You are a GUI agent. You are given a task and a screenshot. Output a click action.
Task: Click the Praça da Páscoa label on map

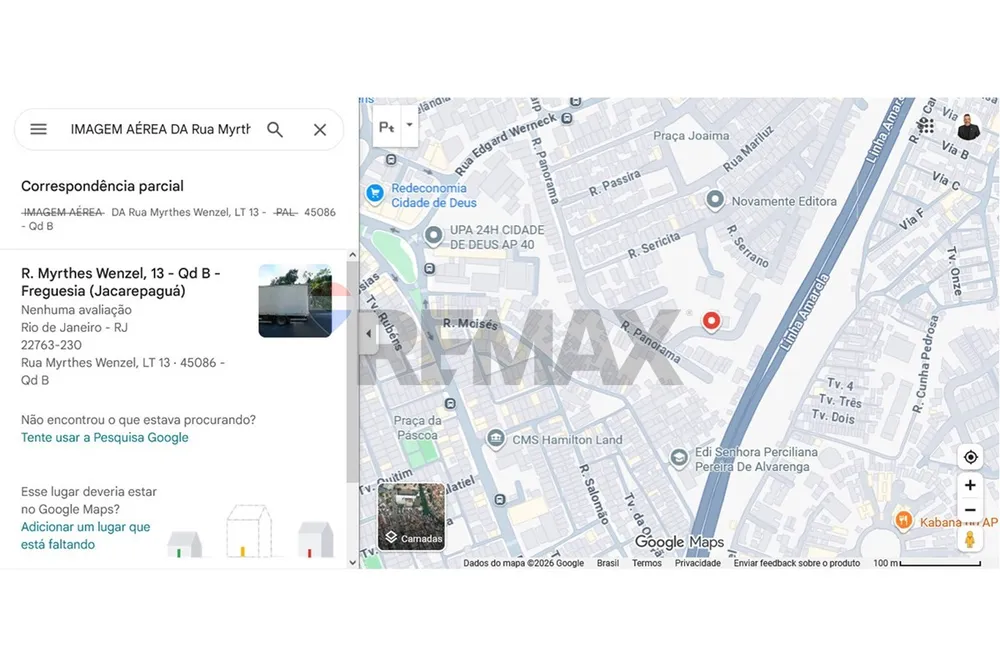(x=417, y=428)
